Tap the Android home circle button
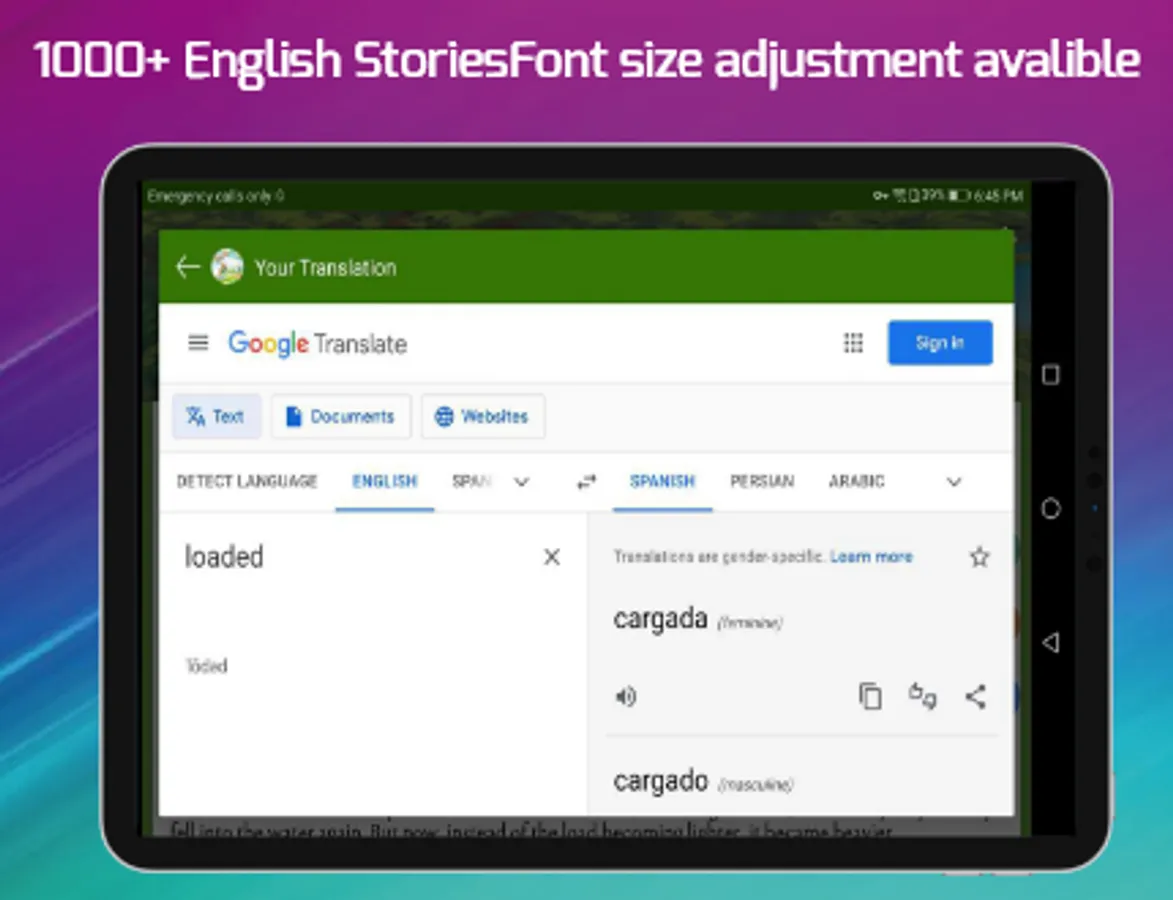 (1050, 509)
